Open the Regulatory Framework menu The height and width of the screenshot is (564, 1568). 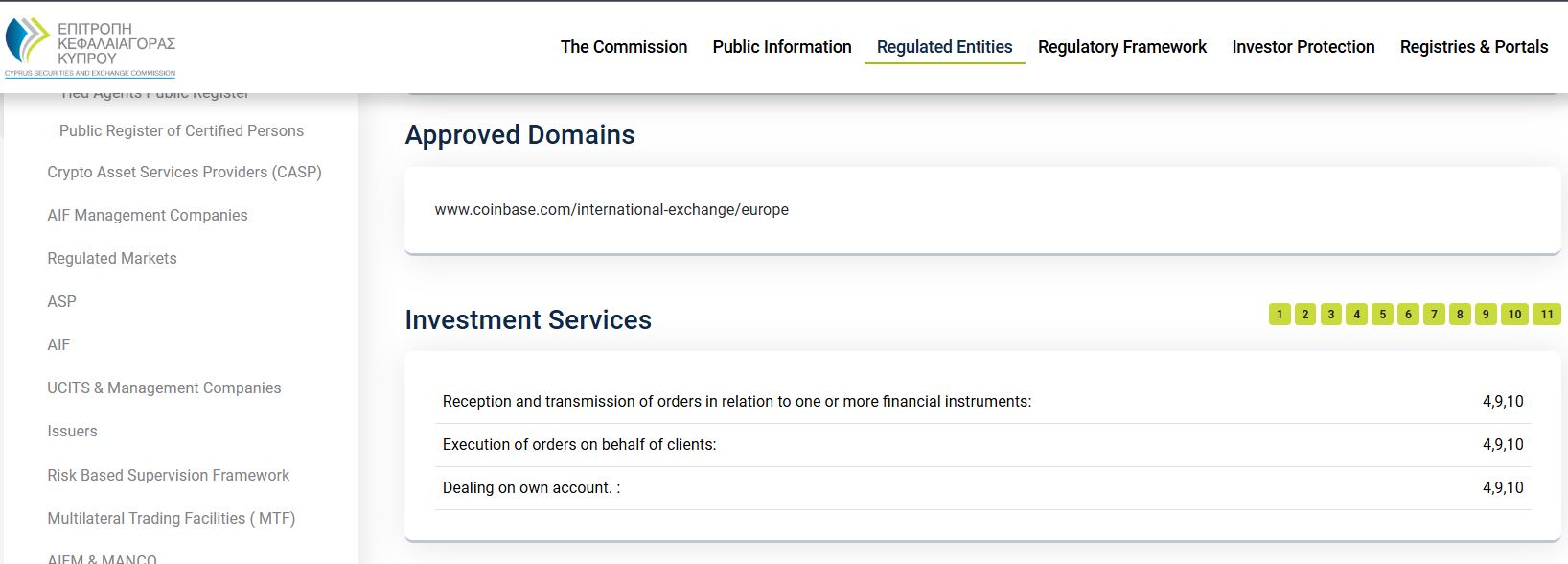click(1121, 46)
